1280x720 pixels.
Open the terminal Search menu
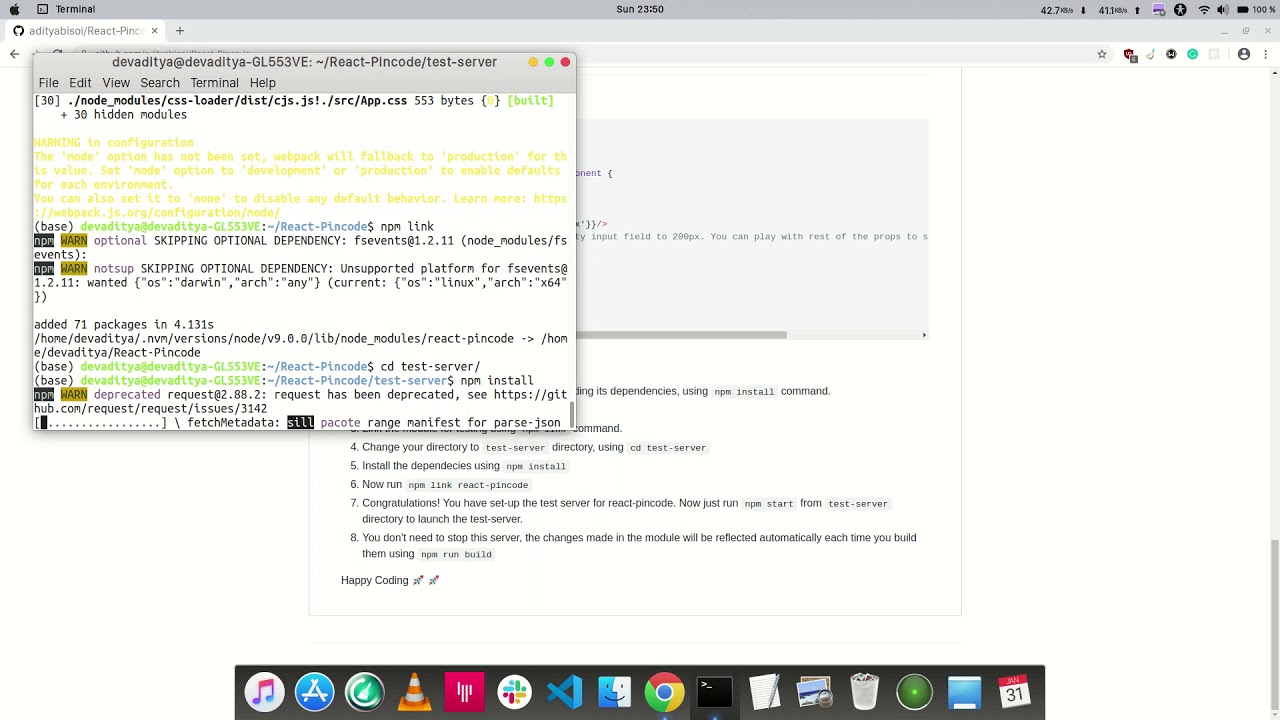(160, 83)
